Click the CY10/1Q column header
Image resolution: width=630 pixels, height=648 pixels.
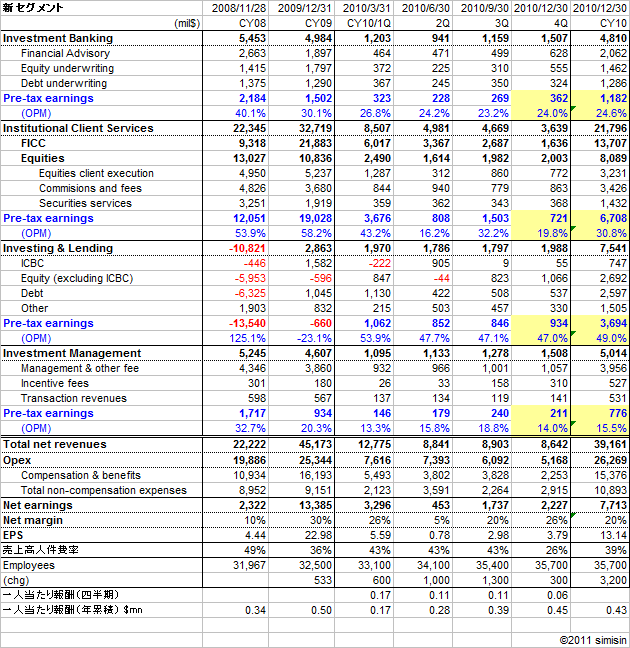369,23
